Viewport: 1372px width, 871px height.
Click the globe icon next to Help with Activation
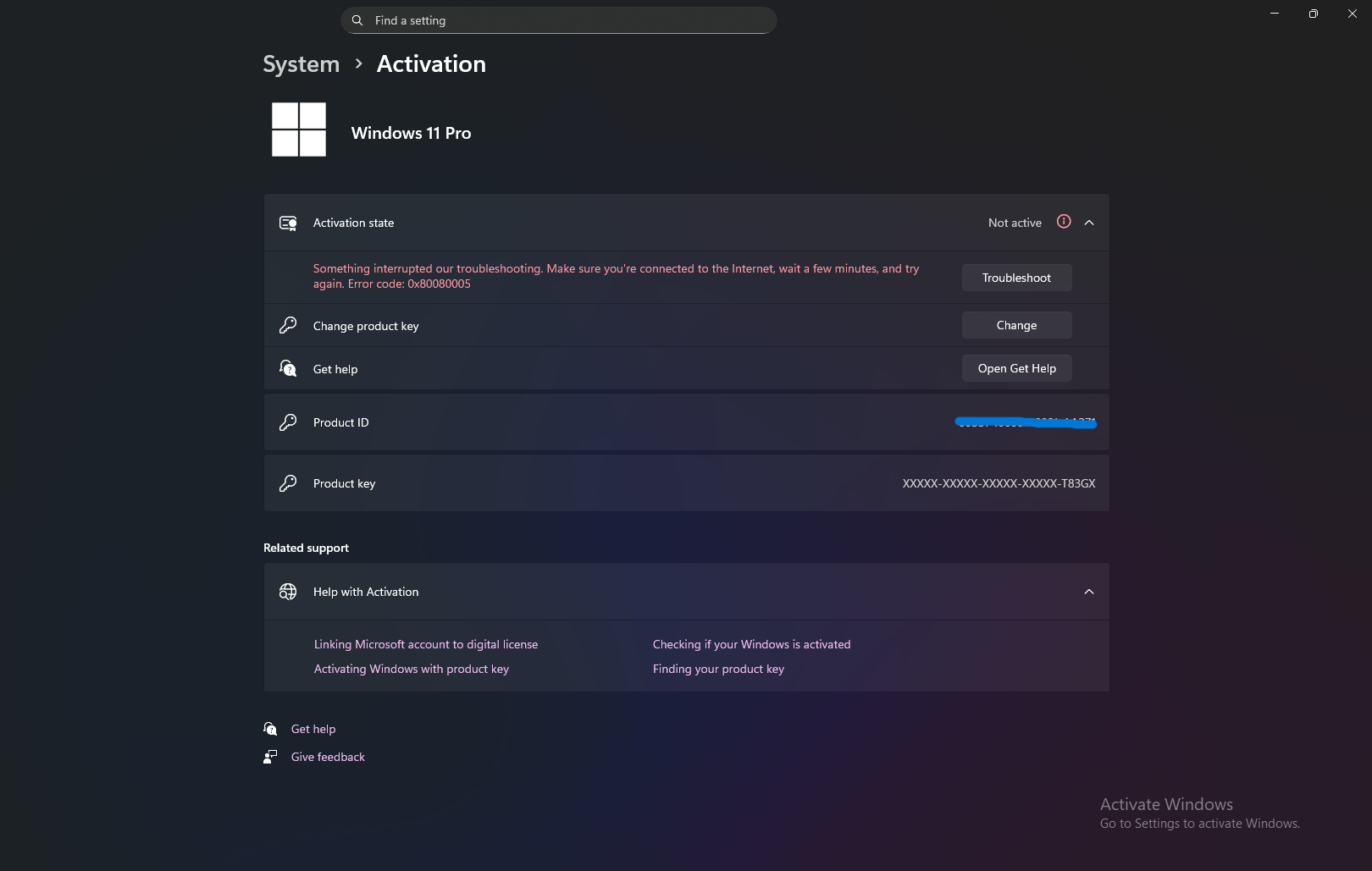coord(288,592)
